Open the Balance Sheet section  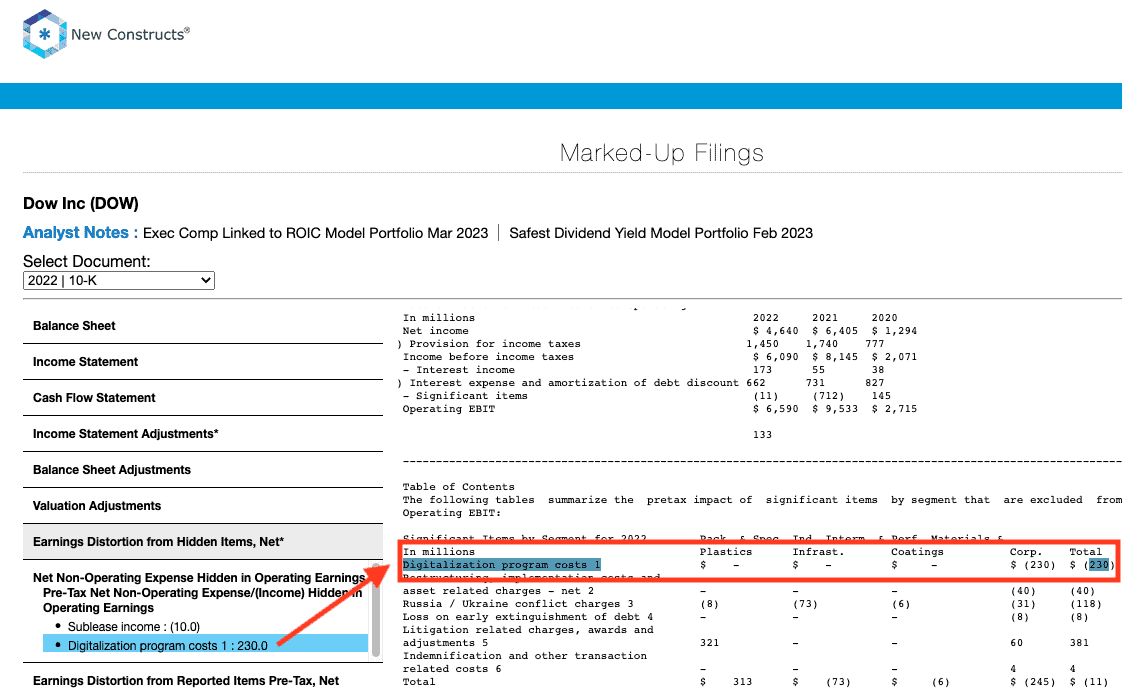coord(203,326)
